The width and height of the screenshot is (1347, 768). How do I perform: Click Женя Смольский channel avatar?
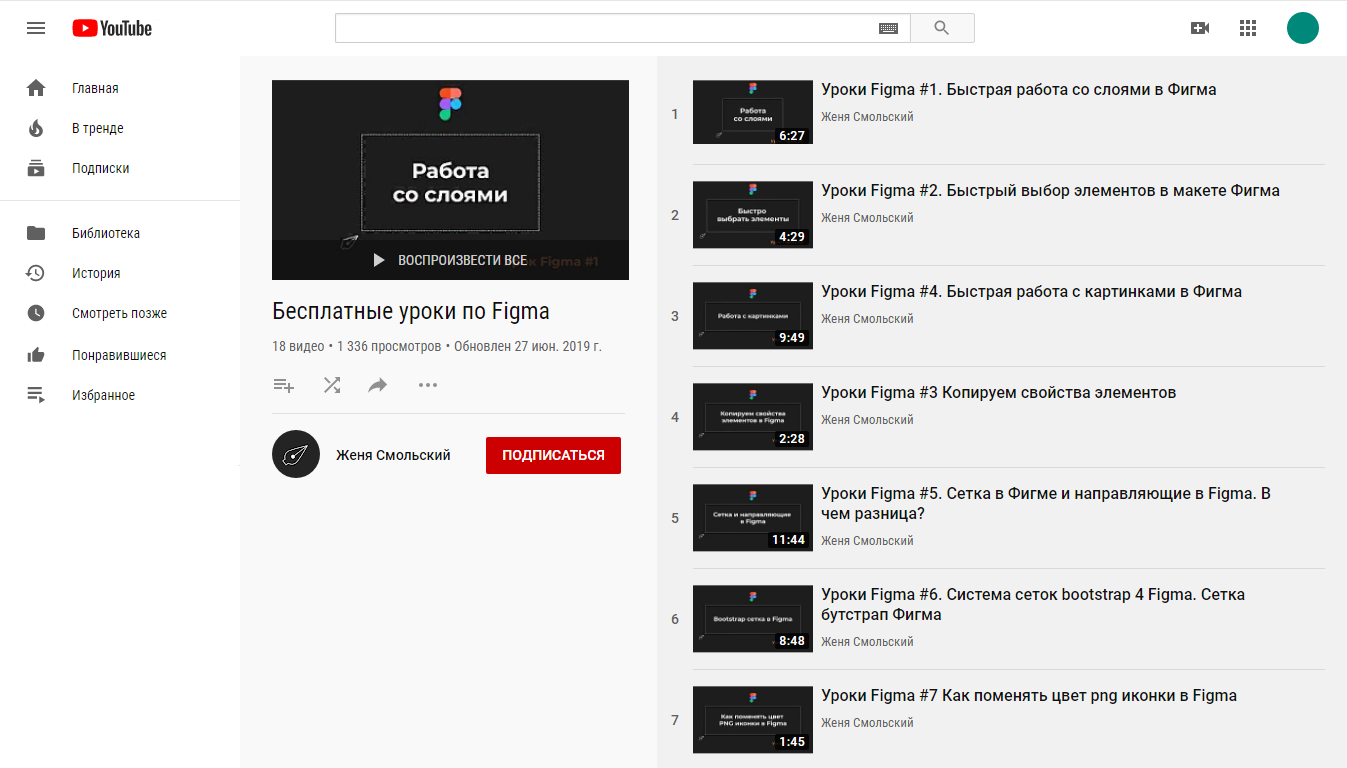click(296, 454)
